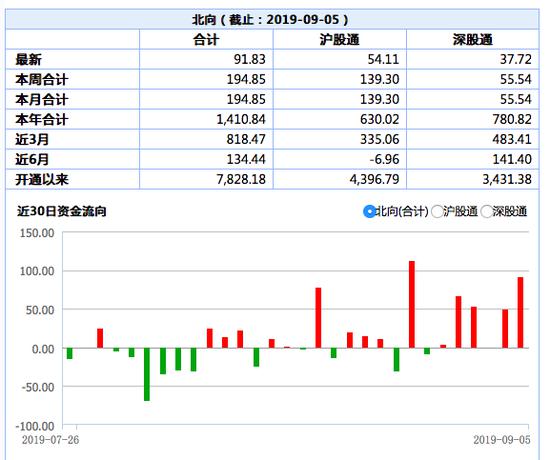Click the value 7,828.18
This screenshot has width=550, height=460.
coord(241,179)
